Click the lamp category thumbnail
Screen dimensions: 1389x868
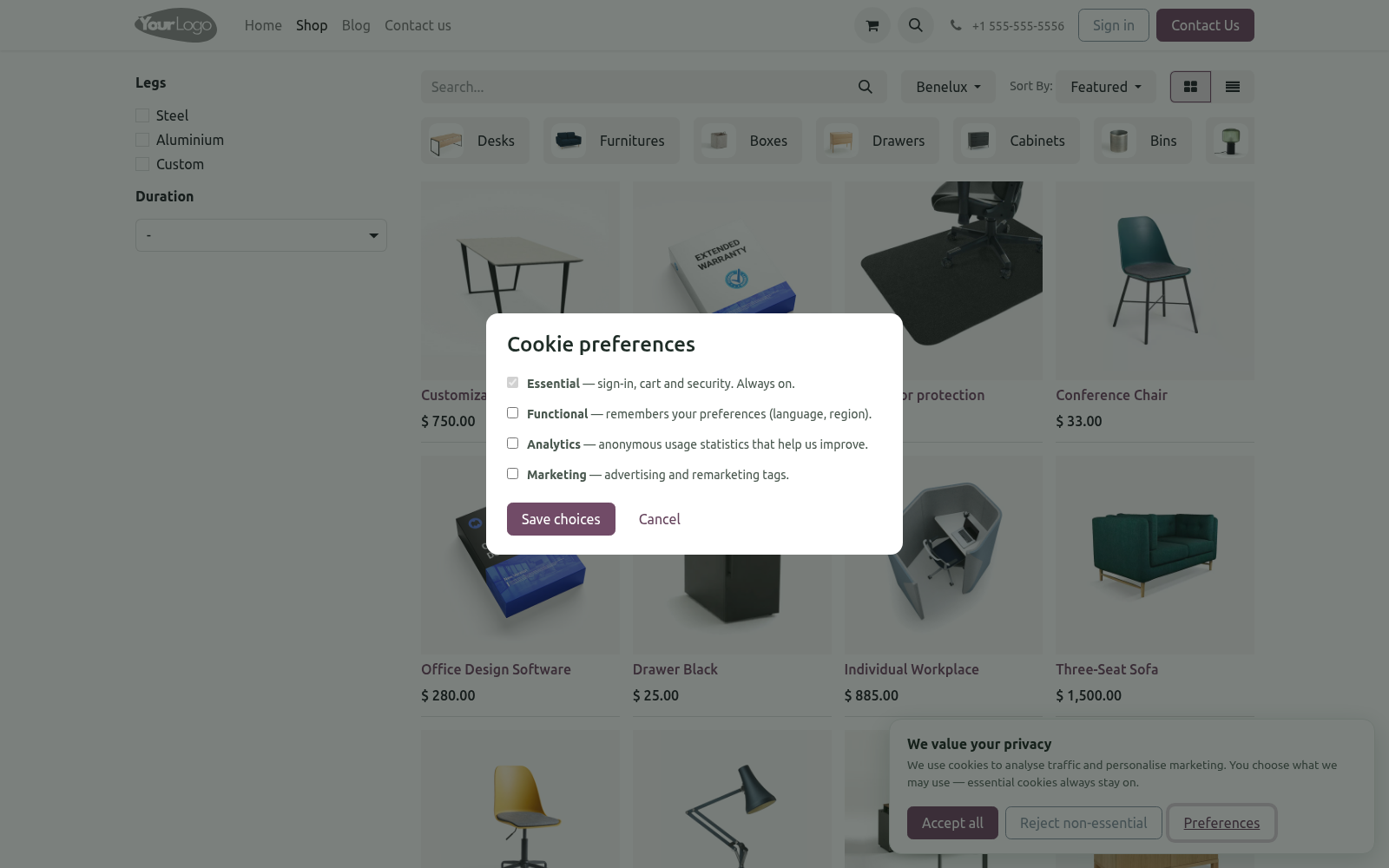pyautogui.click(x=1230, y=141)
